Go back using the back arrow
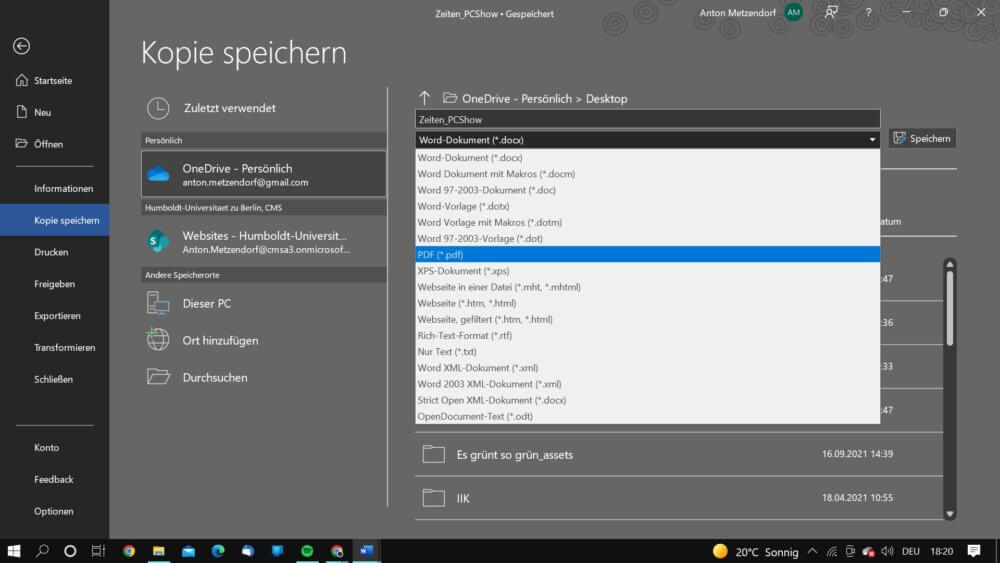The image size is (1000, 563). point(21,46)
